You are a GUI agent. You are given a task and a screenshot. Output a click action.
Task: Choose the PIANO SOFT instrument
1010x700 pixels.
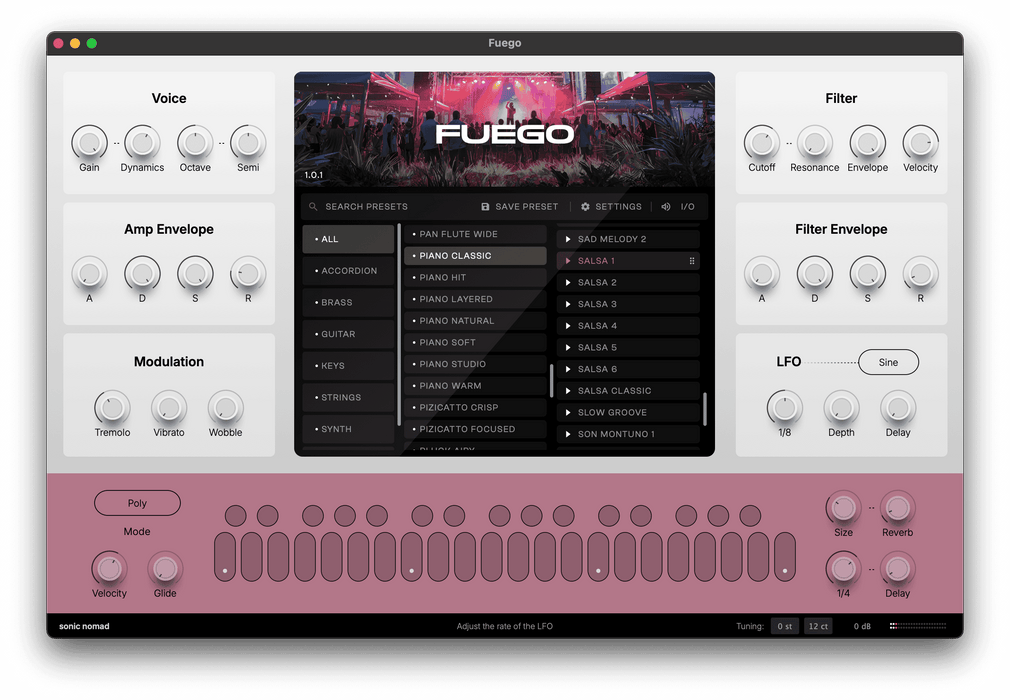[x=475, y=343]
